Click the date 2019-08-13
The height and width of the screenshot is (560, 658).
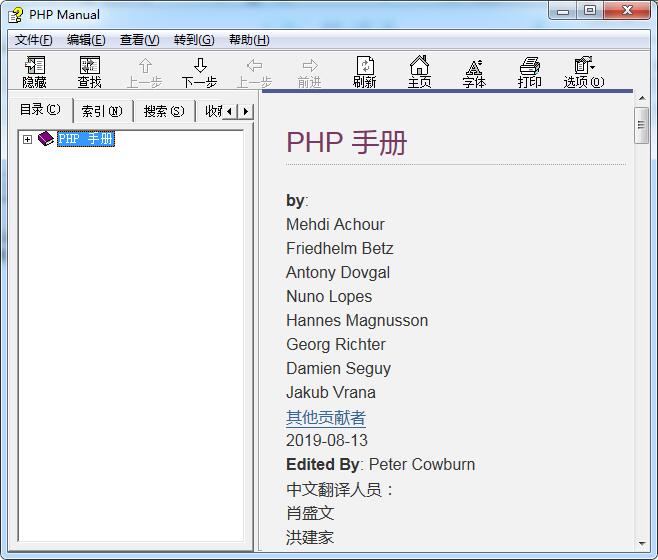point(327,440)
